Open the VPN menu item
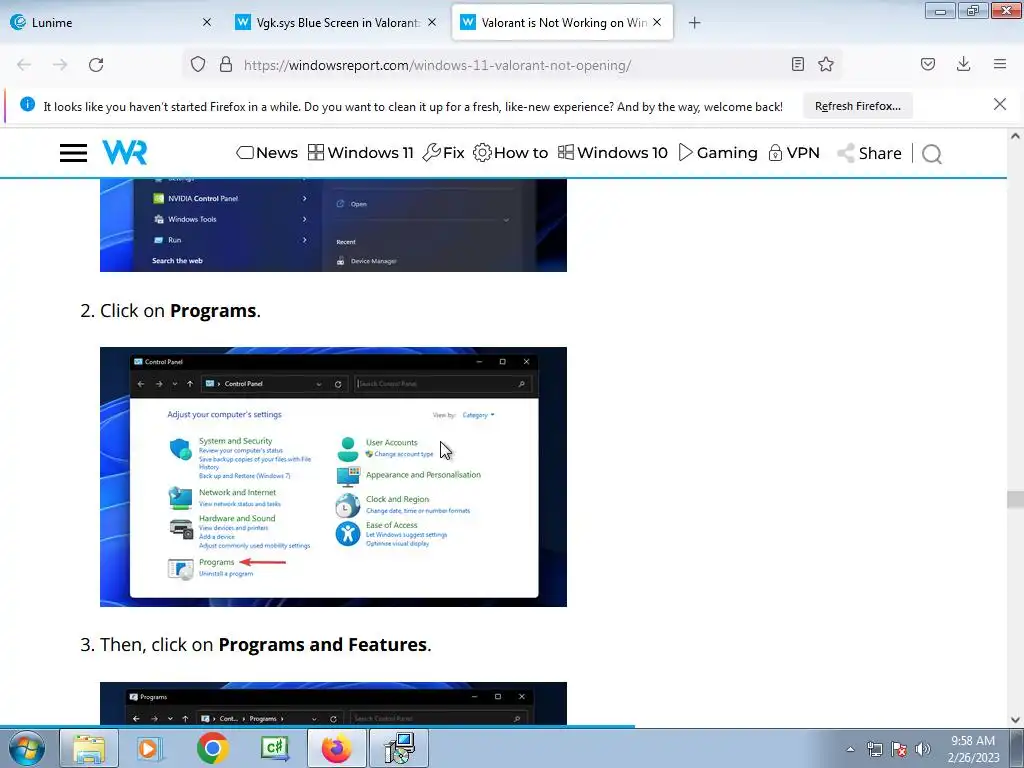 (x=794, y=153)
